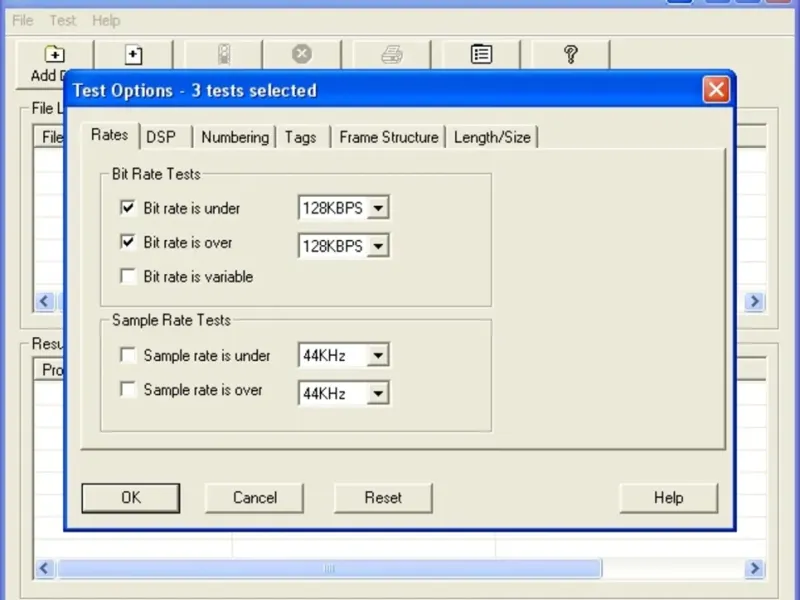Confirm with the OK button
This screenshot has height=600, width=800.
click(x=131, y=498)
